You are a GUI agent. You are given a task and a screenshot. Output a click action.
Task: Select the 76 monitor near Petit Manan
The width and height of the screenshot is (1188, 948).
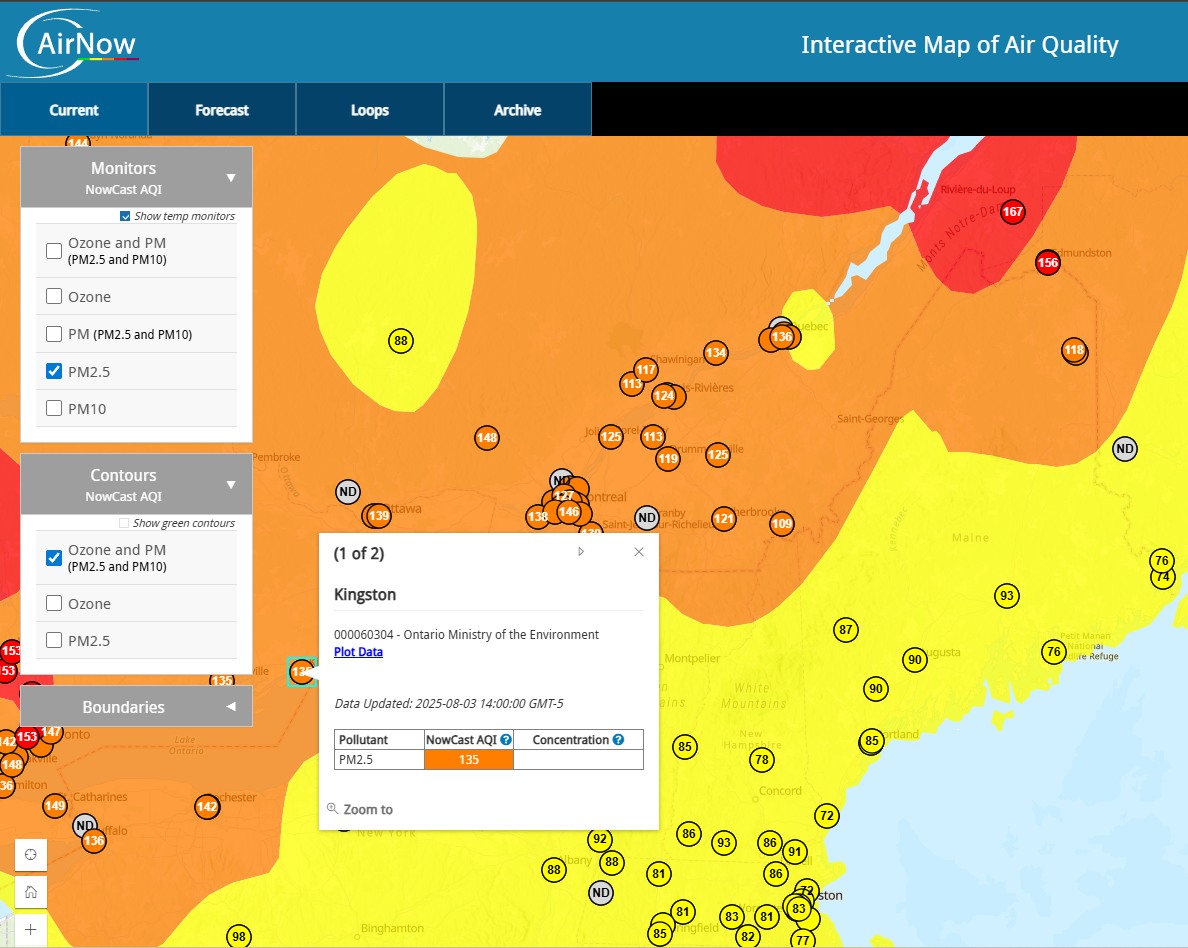coord(1053,652)
